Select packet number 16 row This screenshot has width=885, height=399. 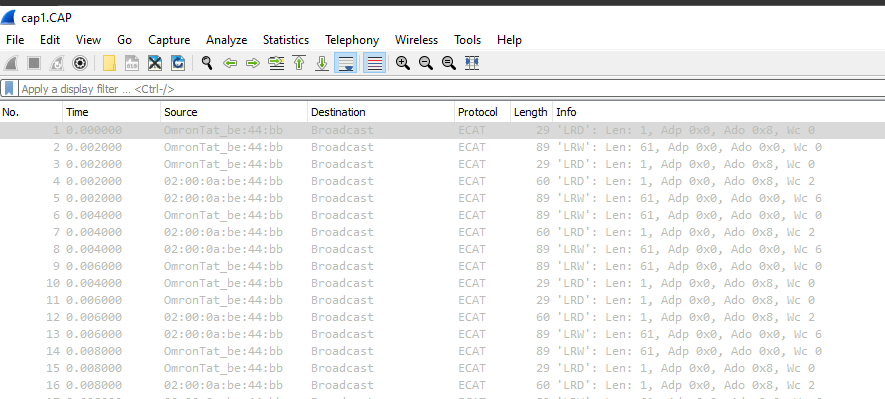442,385
